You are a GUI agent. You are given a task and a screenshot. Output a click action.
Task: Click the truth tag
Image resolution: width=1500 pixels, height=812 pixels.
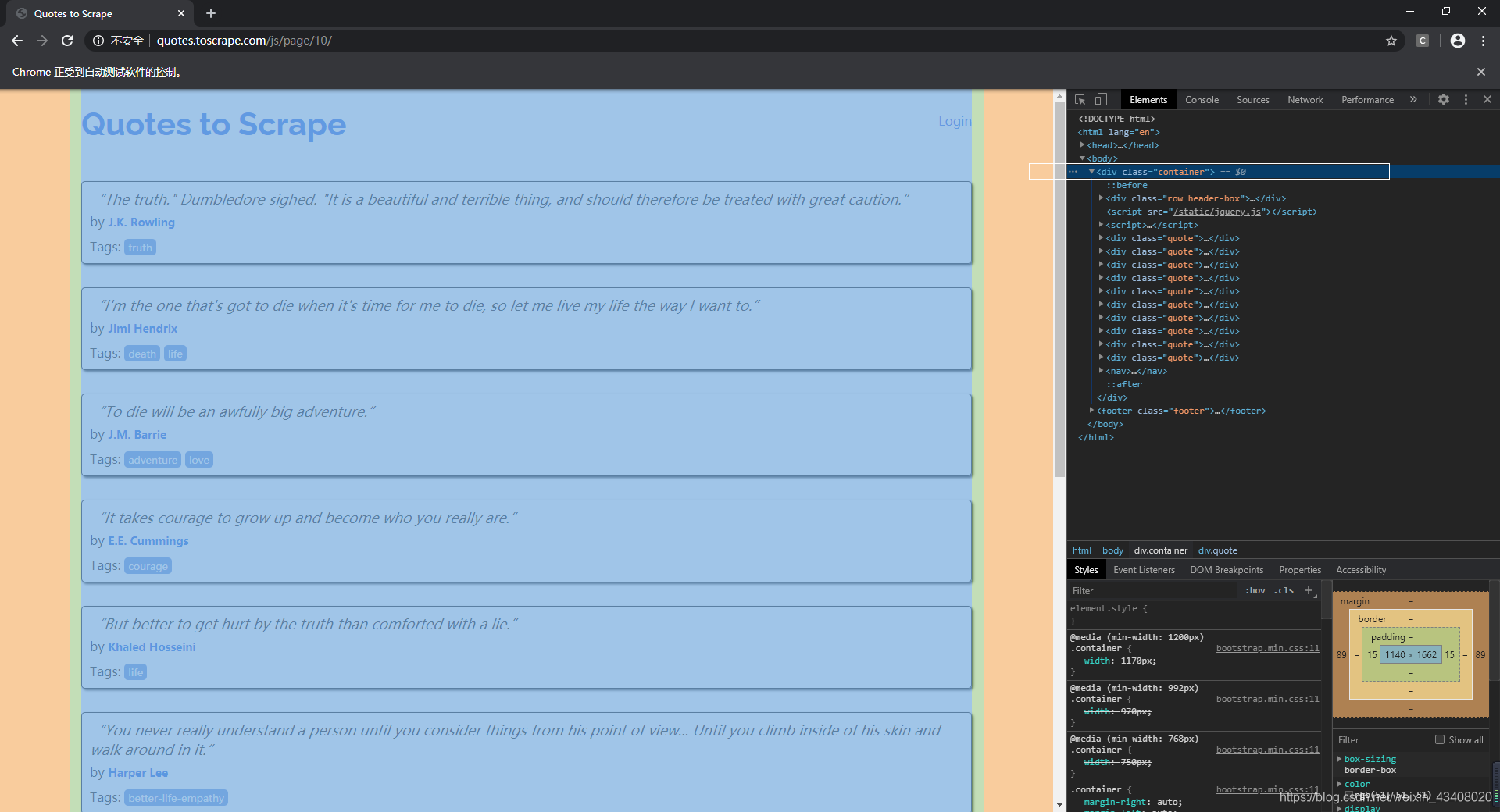(141, 248)
